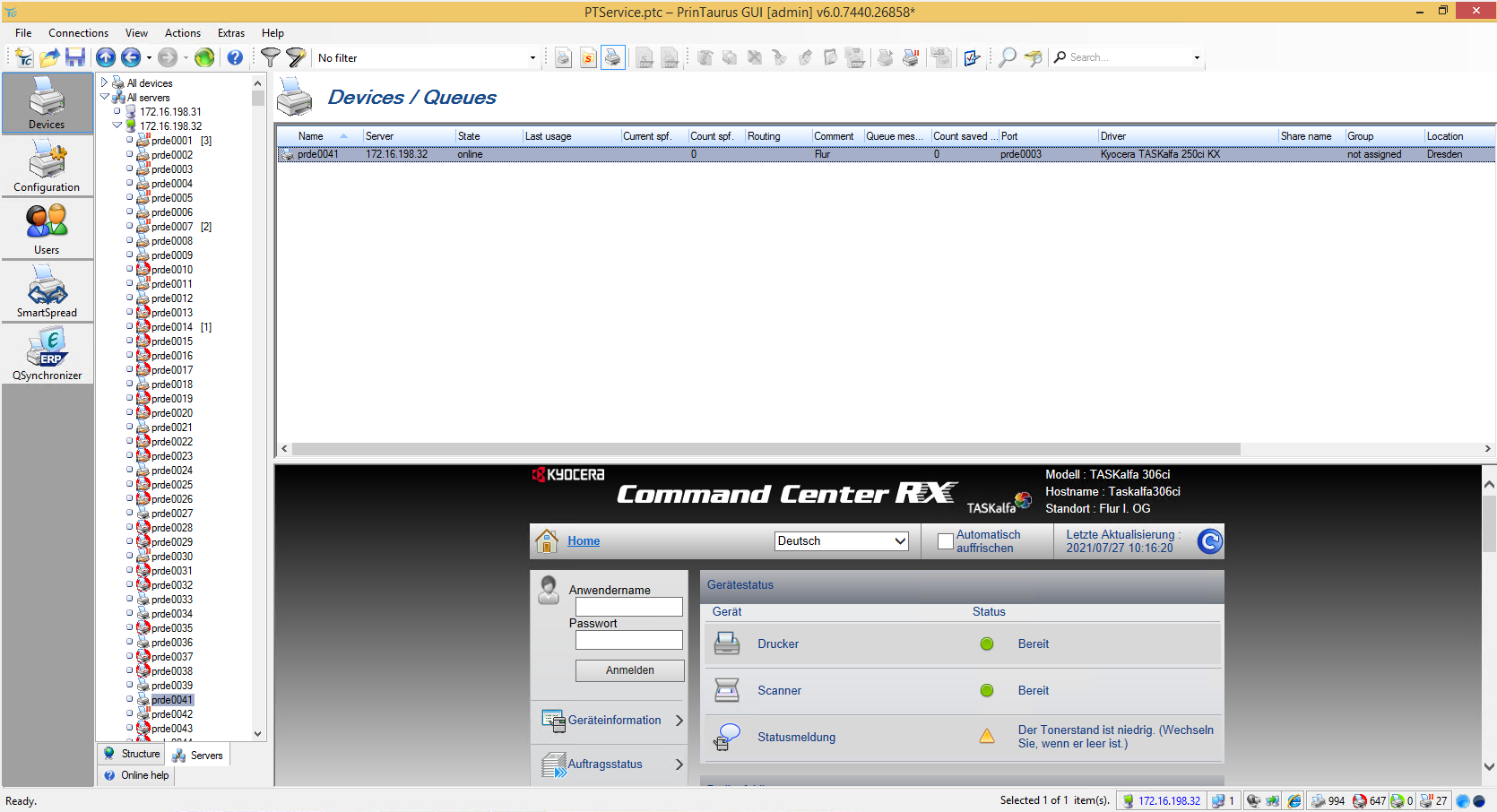Expand the Auftragsstatus menu arrow

[679, 764]
